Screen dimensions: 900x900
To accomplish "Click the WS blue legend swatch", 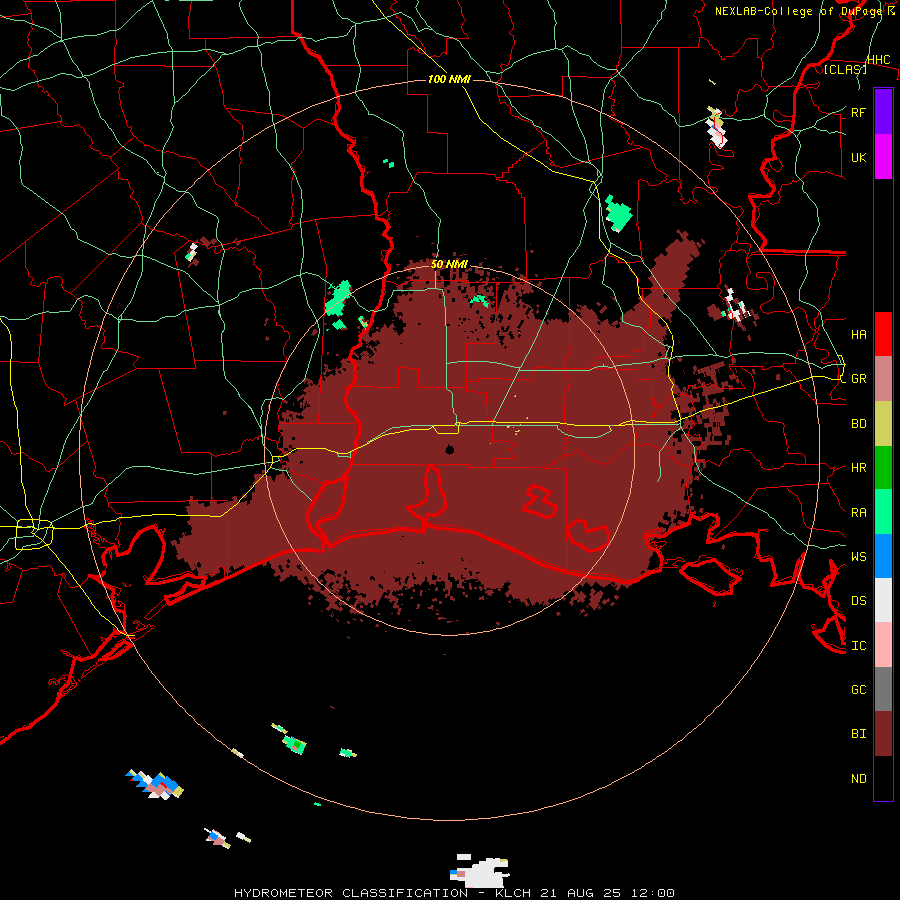I will click(x=883, y=556).
